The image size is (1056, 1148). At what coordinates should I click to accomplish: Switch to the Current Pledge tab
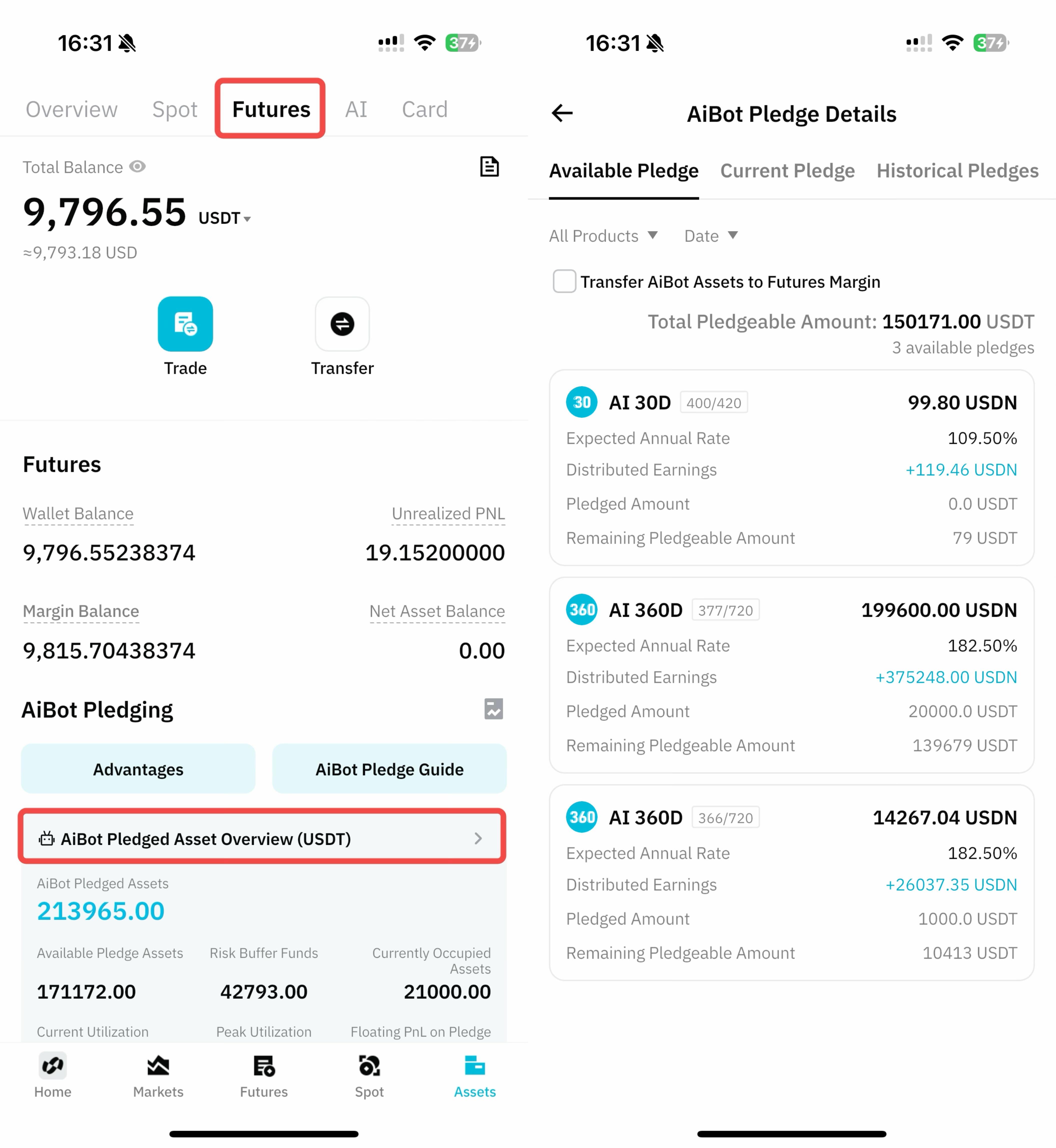click(787, 170)
